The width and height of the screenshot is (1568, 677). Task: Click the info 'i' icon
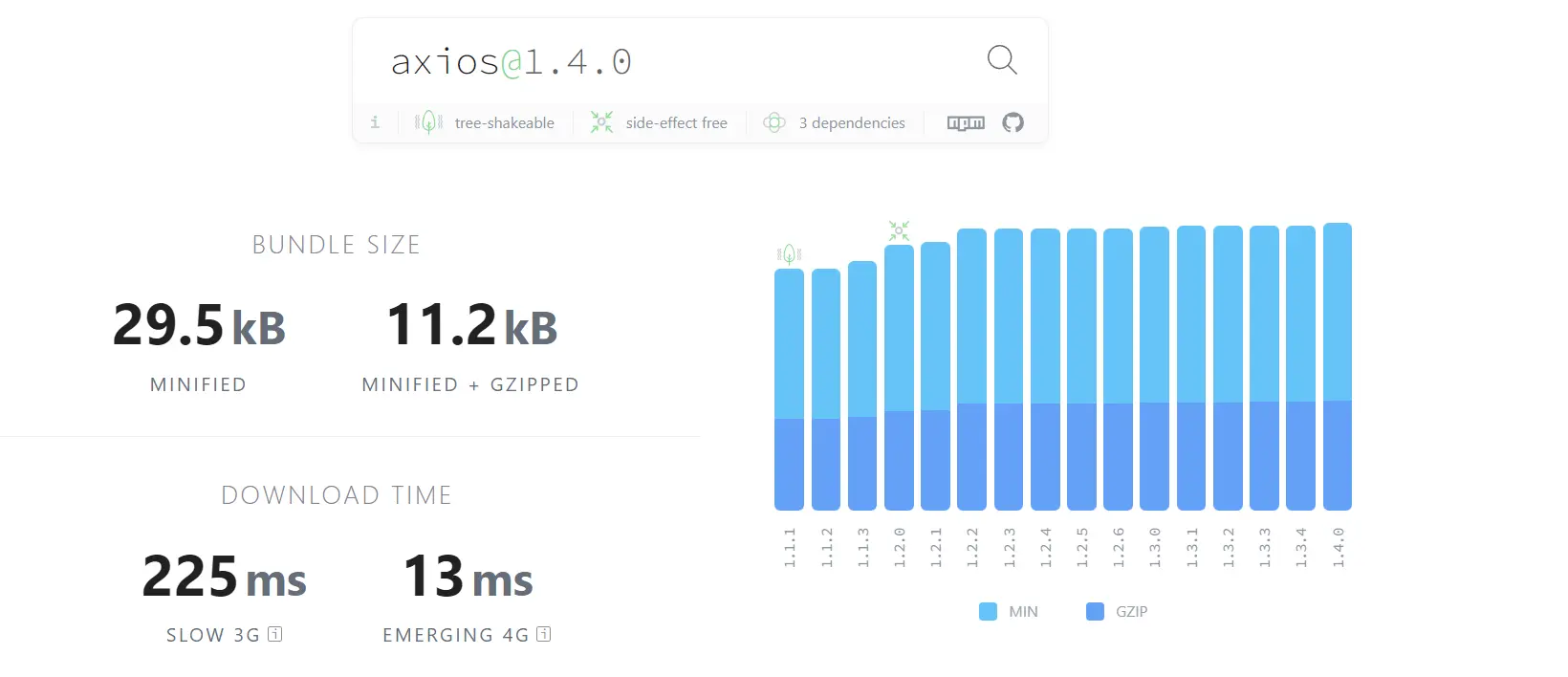click(x=375, y=122)
